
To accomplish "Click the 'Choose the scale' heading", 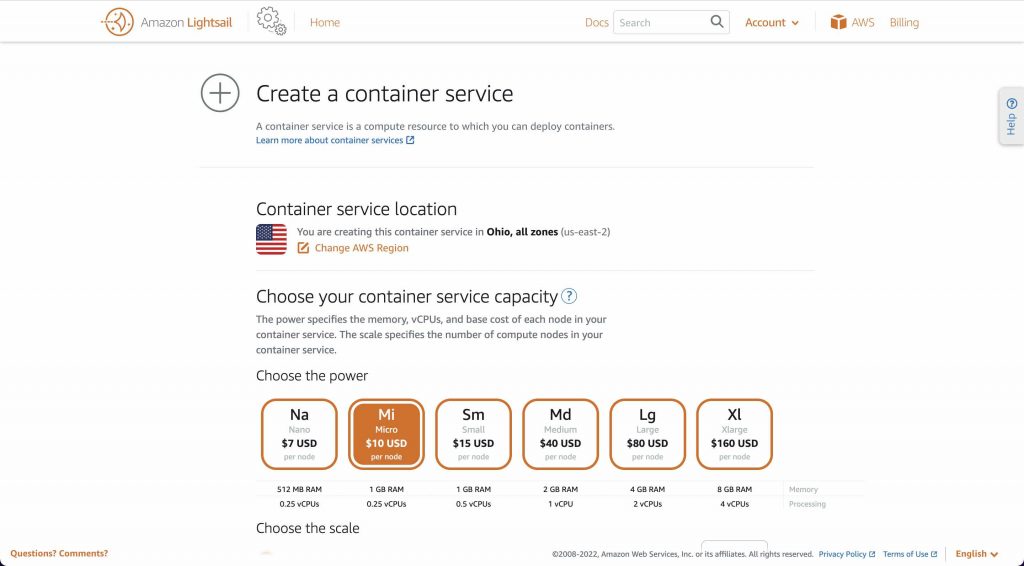I will [308, 528].
